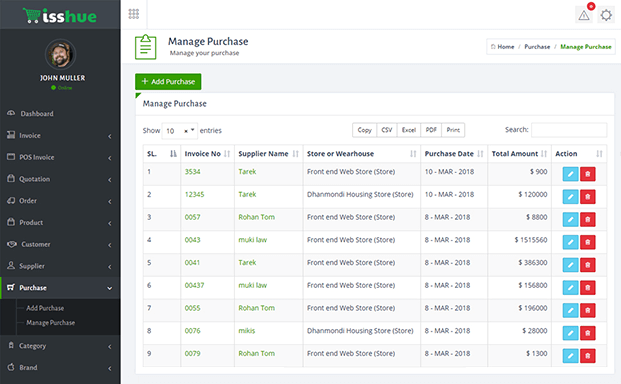Open the alert warning notifications icon
621x384 pixels.
point(584,15)
